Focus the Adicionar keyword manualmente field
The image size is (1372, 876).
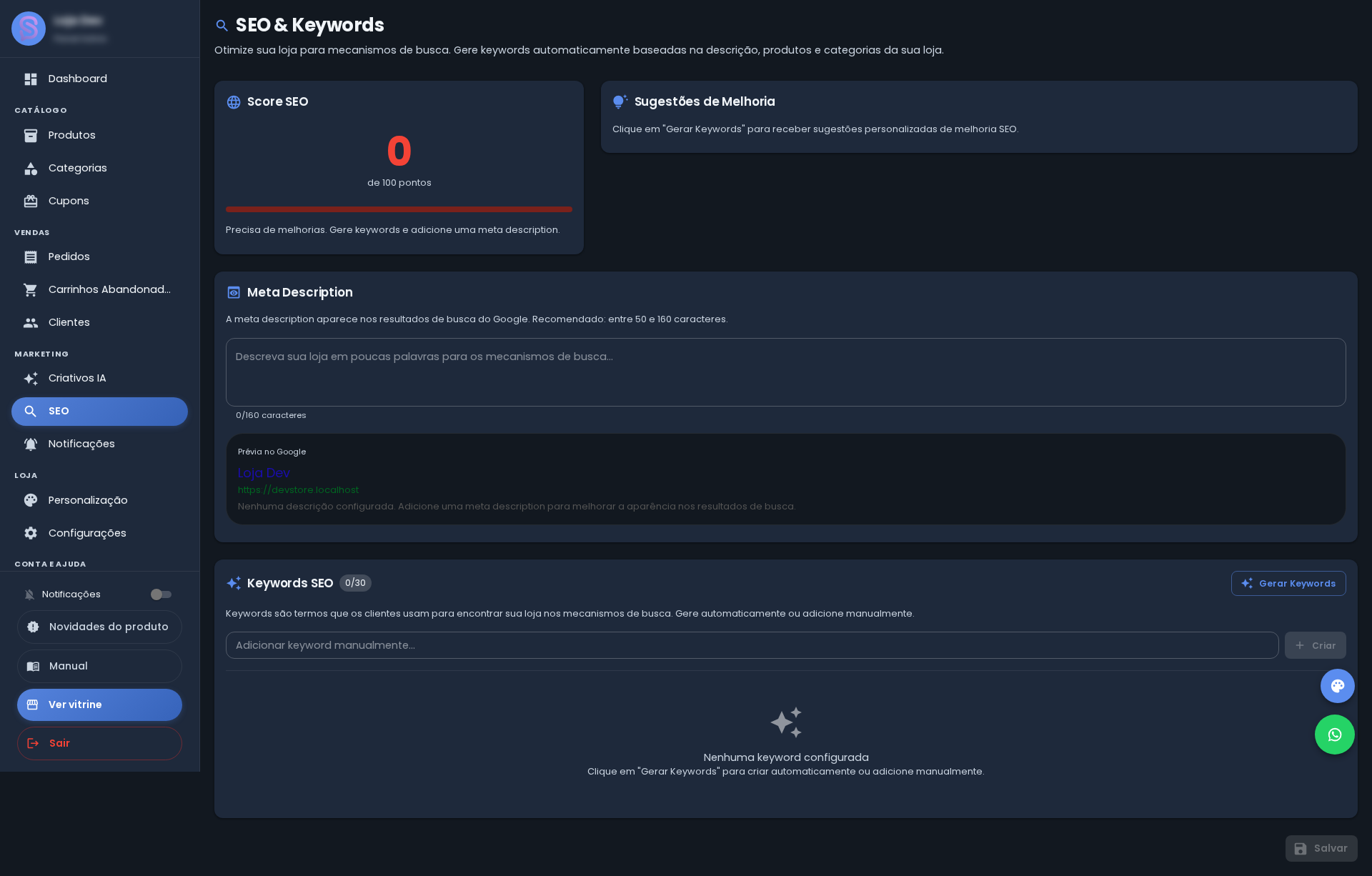[752, 645]
